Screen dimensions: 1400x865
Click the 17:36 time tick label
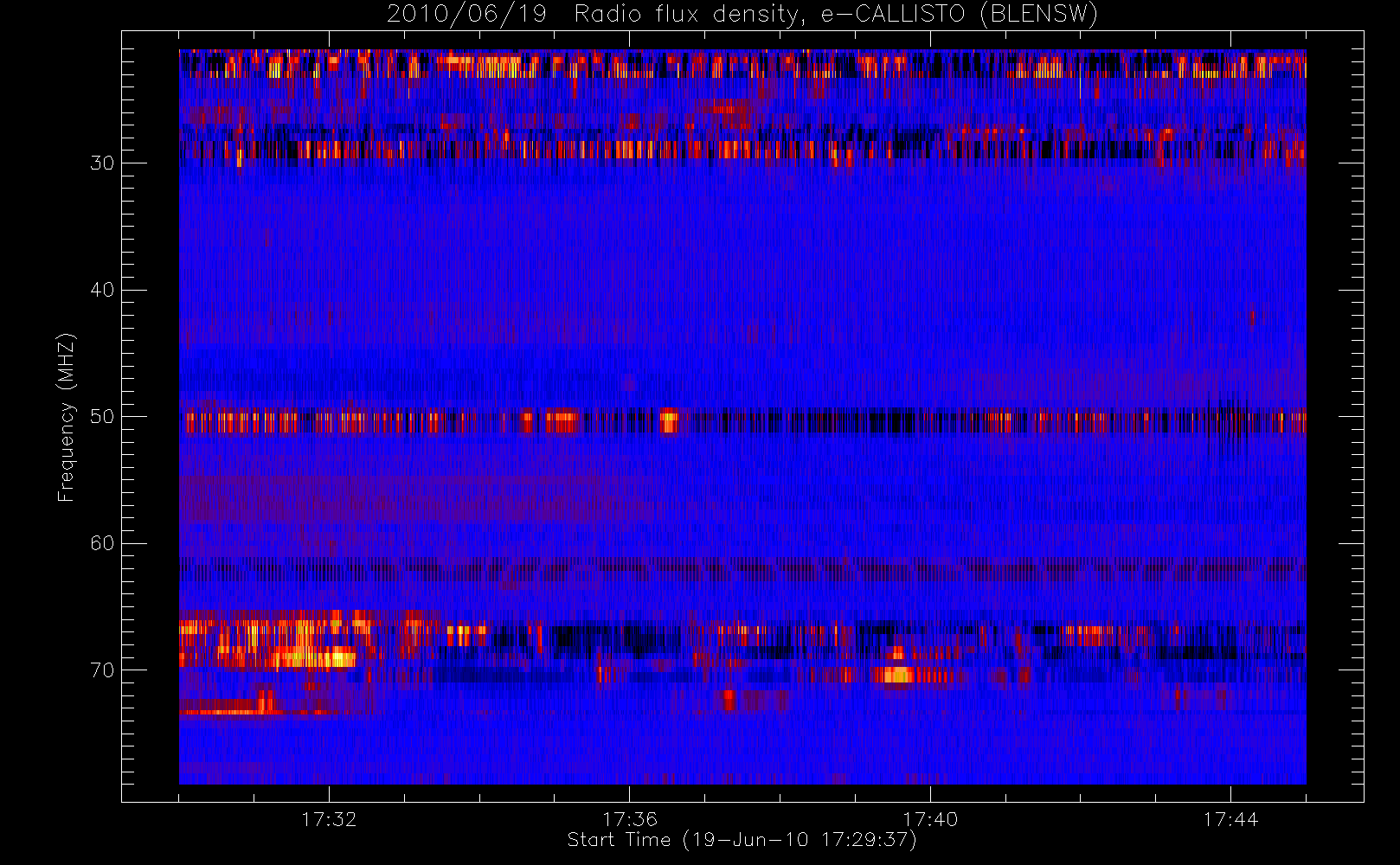(x=630, y=819)
